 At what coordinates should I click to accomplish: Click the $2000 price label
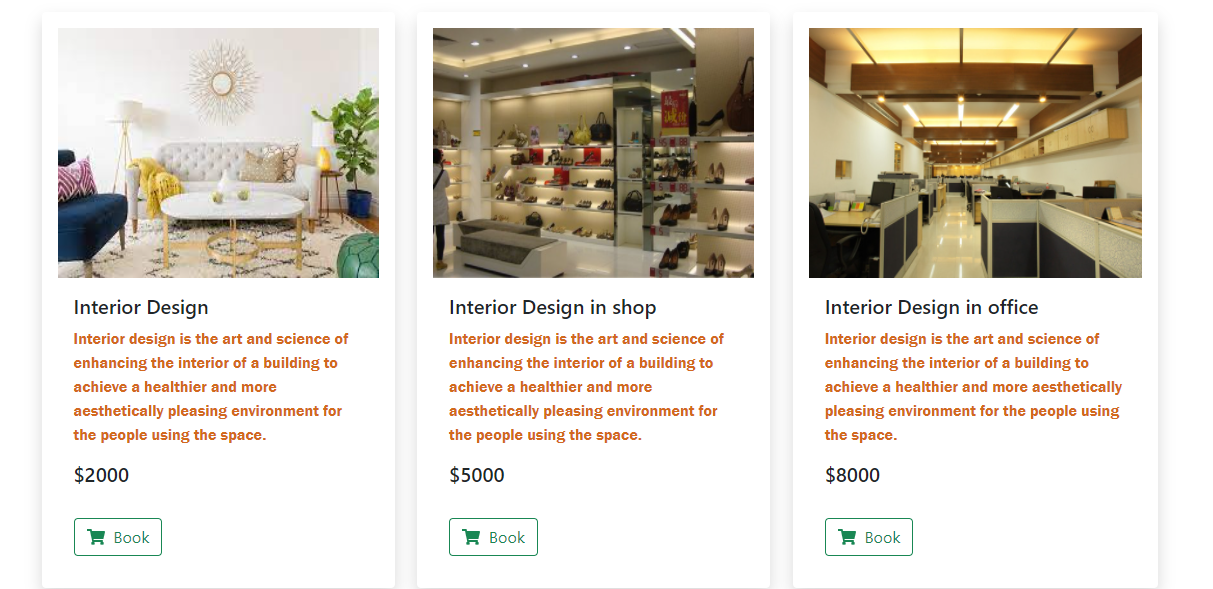[101, 475]
